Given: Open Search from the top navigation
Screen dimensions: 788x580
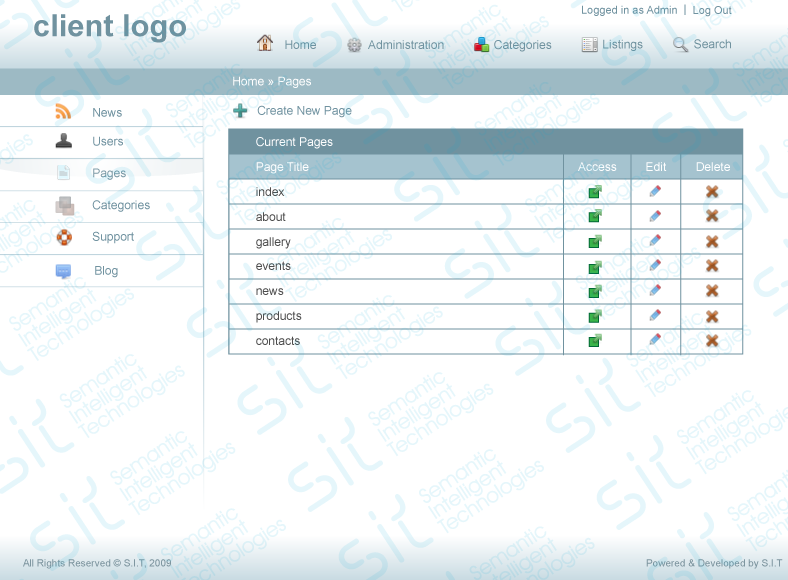Looking at the screenshot, I should click(x=702, y=44).
